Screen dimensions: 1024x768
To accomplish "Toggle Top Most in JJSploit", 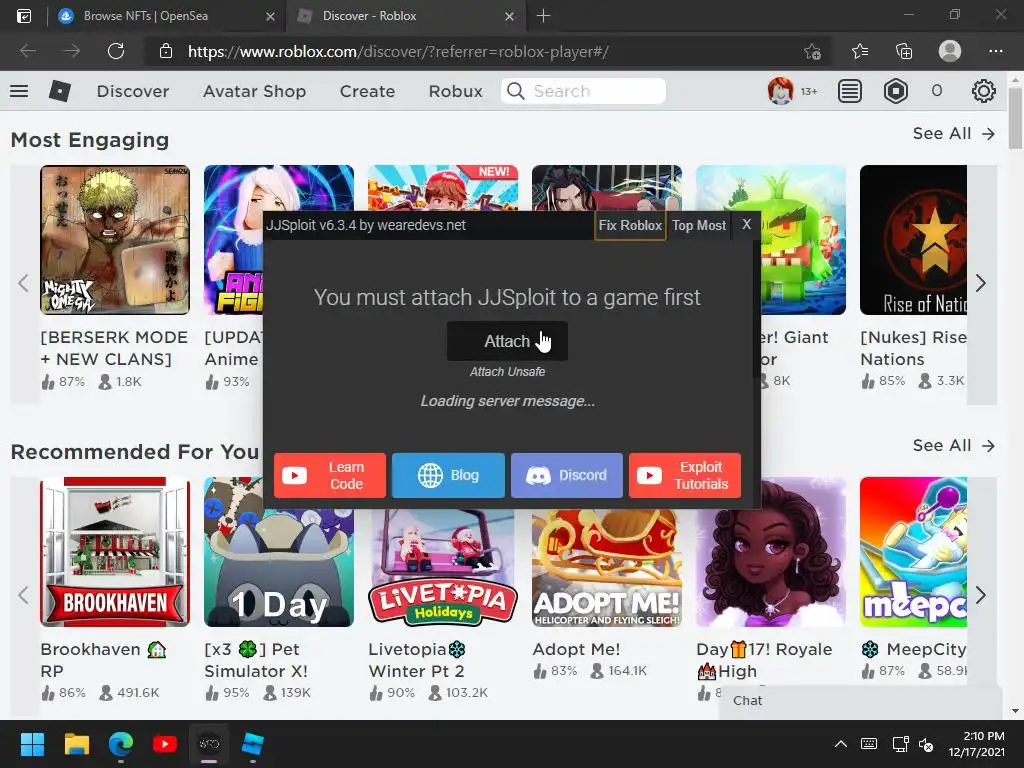I will coord(699,225).
